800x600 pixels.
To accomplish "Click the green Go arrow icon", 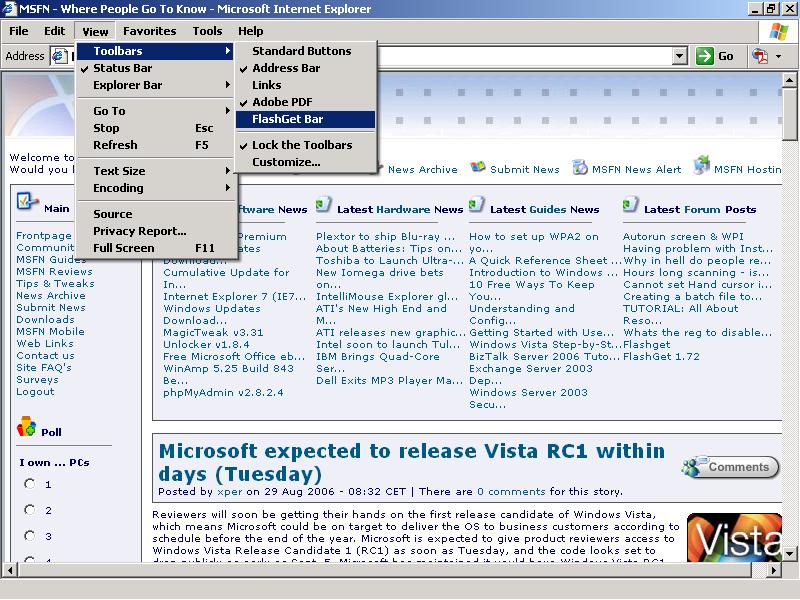I will [705, 56].
